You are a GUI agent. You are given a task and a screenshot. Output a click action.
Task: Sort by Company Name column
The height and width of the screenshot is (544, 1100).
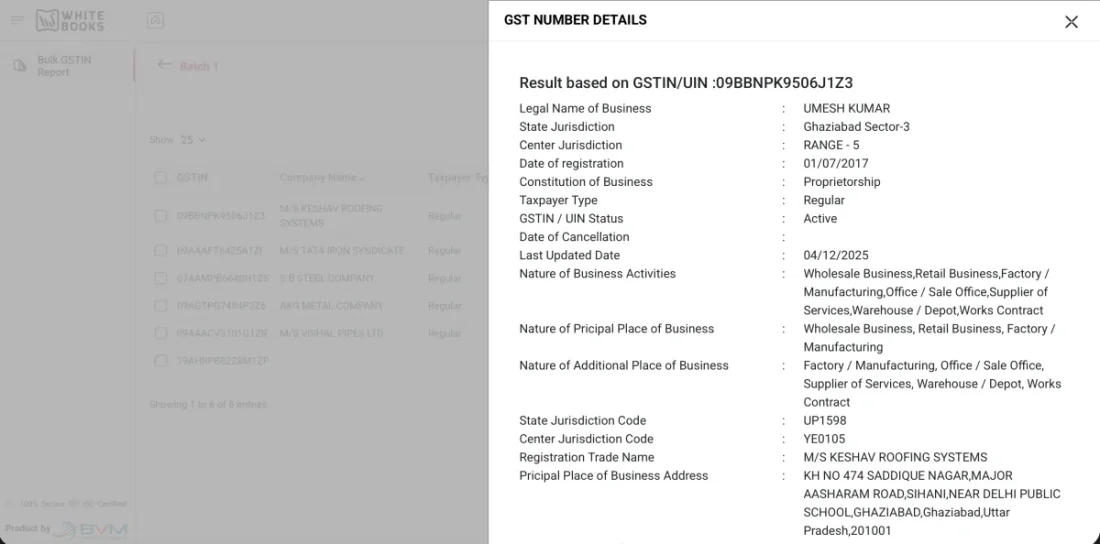click(322, 178)
